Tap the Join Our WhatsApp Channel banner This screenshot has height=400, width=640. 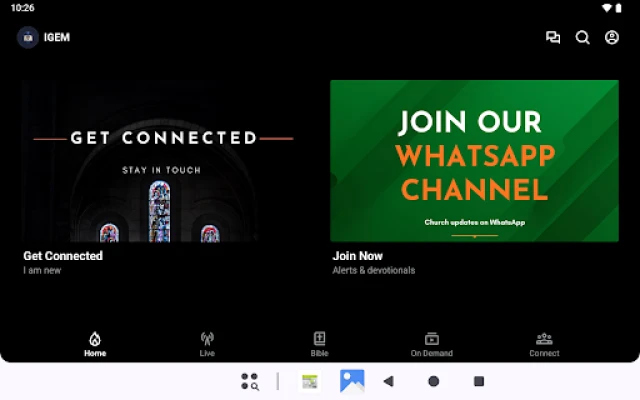(474, 161)
